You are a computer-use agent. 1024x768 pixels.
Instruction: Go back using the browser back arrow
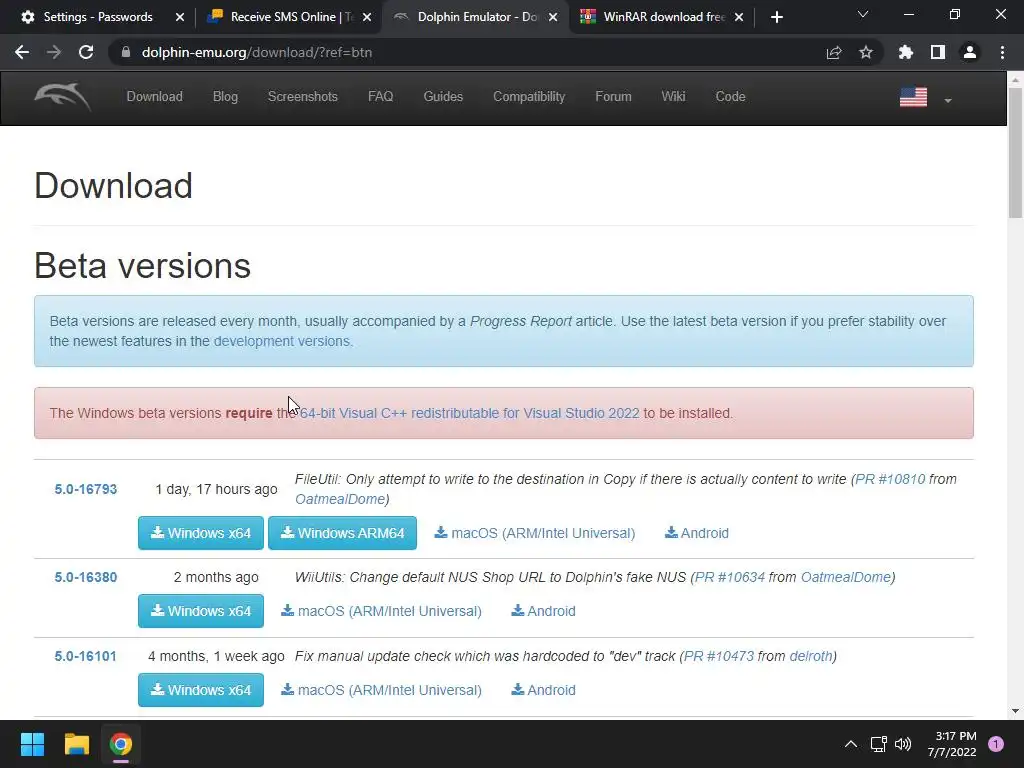tap(22, 52)
